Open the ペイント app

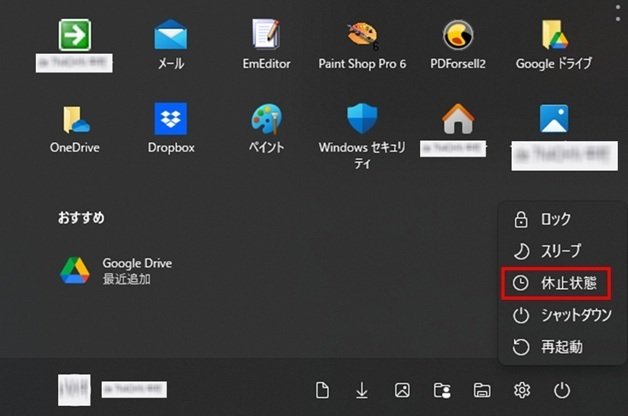coord(266,129)
